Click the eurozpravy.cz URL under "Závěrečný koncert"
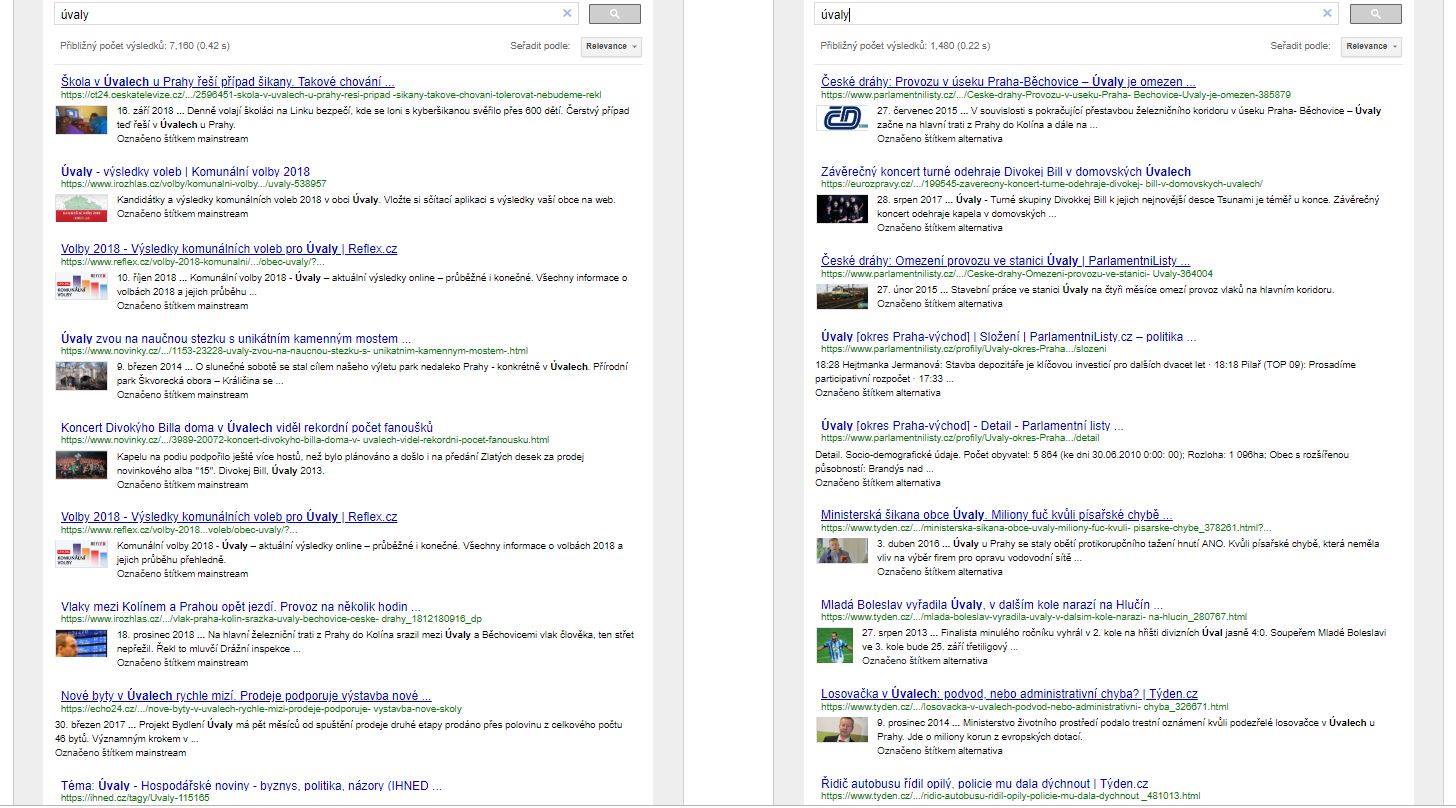 click(1042, 184)
